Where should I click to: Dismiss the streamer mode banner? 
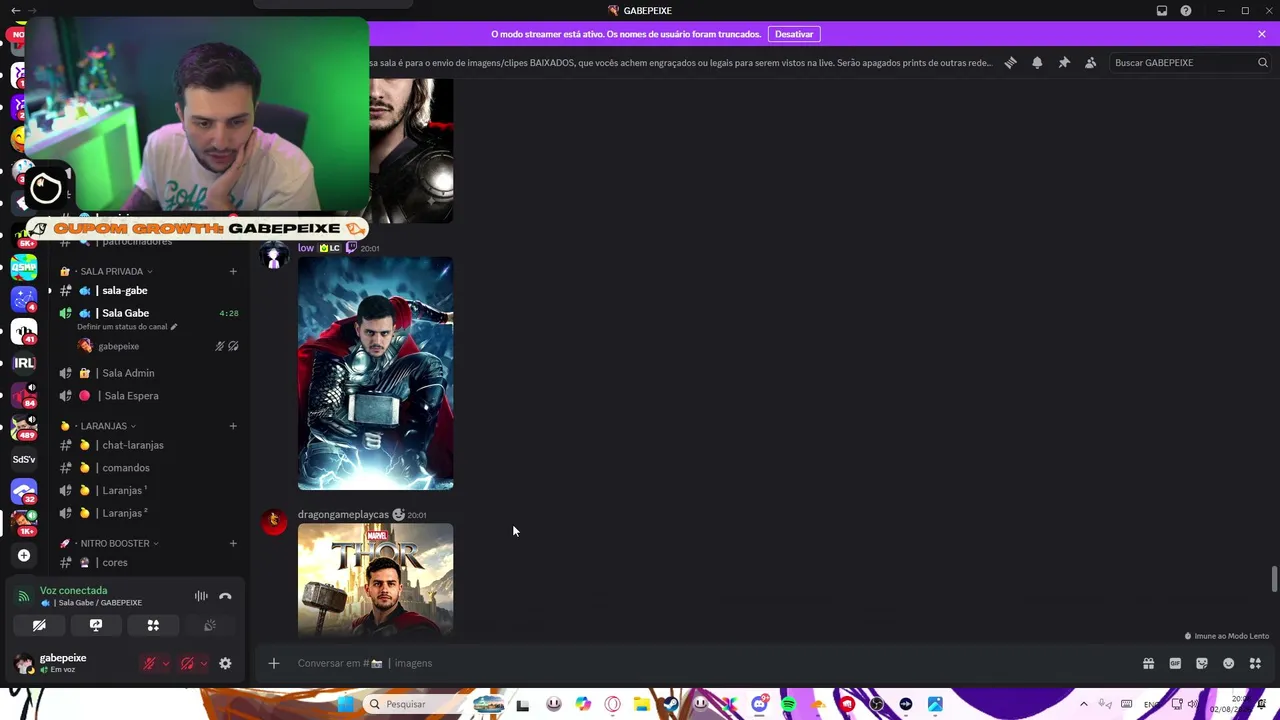tap(1262, 34)
